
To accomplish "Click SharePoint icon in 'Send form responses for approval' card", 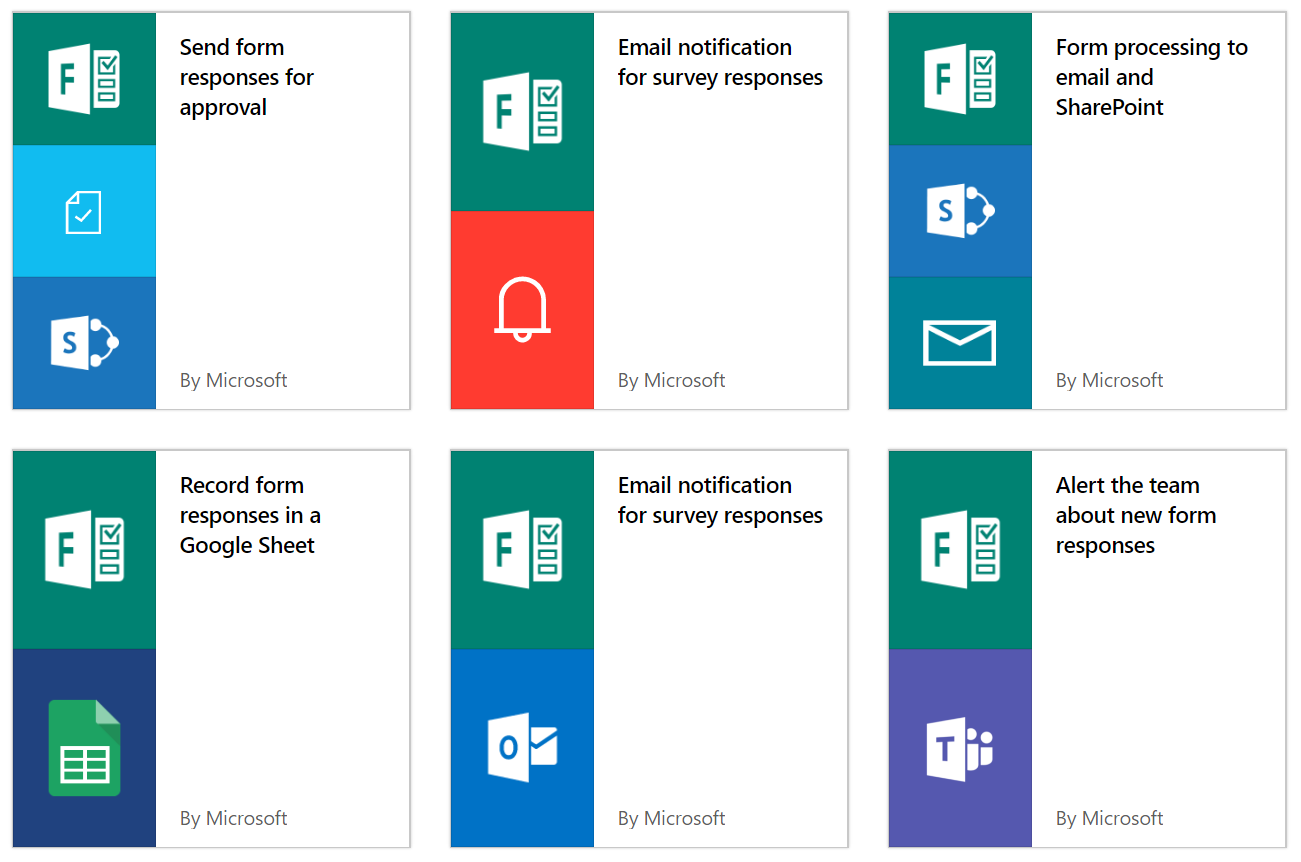I will coord(84,343).
